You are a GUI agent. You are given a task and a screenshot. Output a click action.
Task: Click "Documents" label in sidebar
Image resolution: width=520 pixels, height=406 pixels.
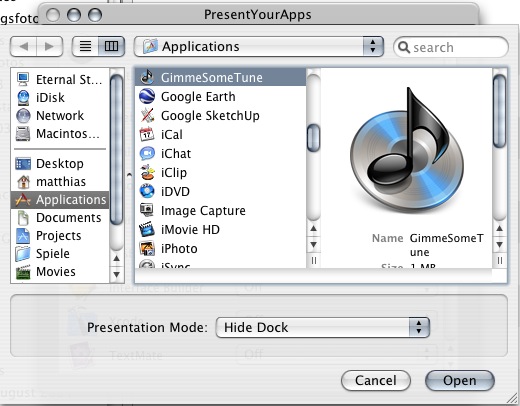69,218
